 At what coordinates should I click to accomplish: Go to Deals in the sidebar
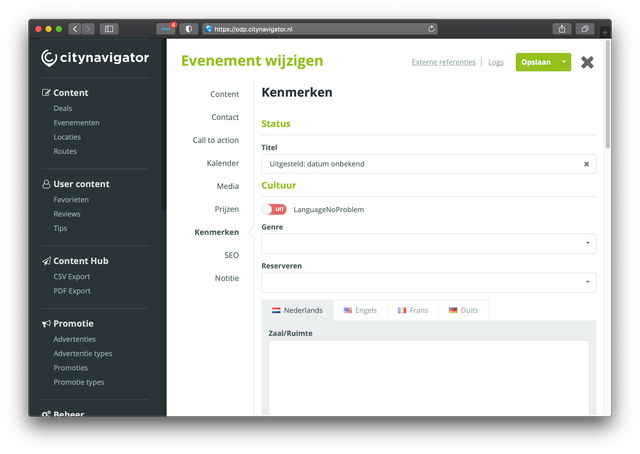(x=62, y=109)
